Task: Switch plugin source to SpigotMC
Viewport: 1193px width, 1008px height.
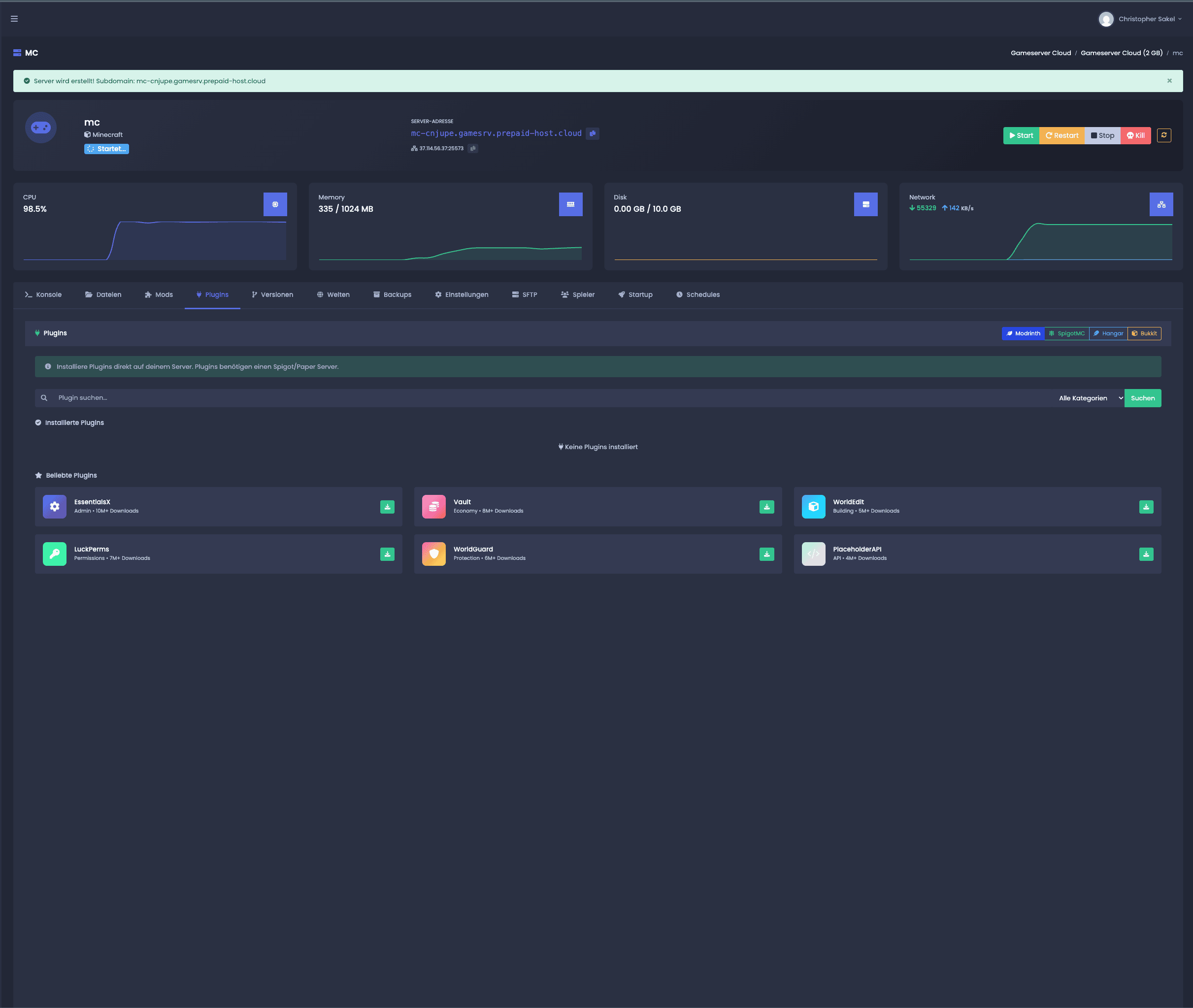Action: [1067, 333]
